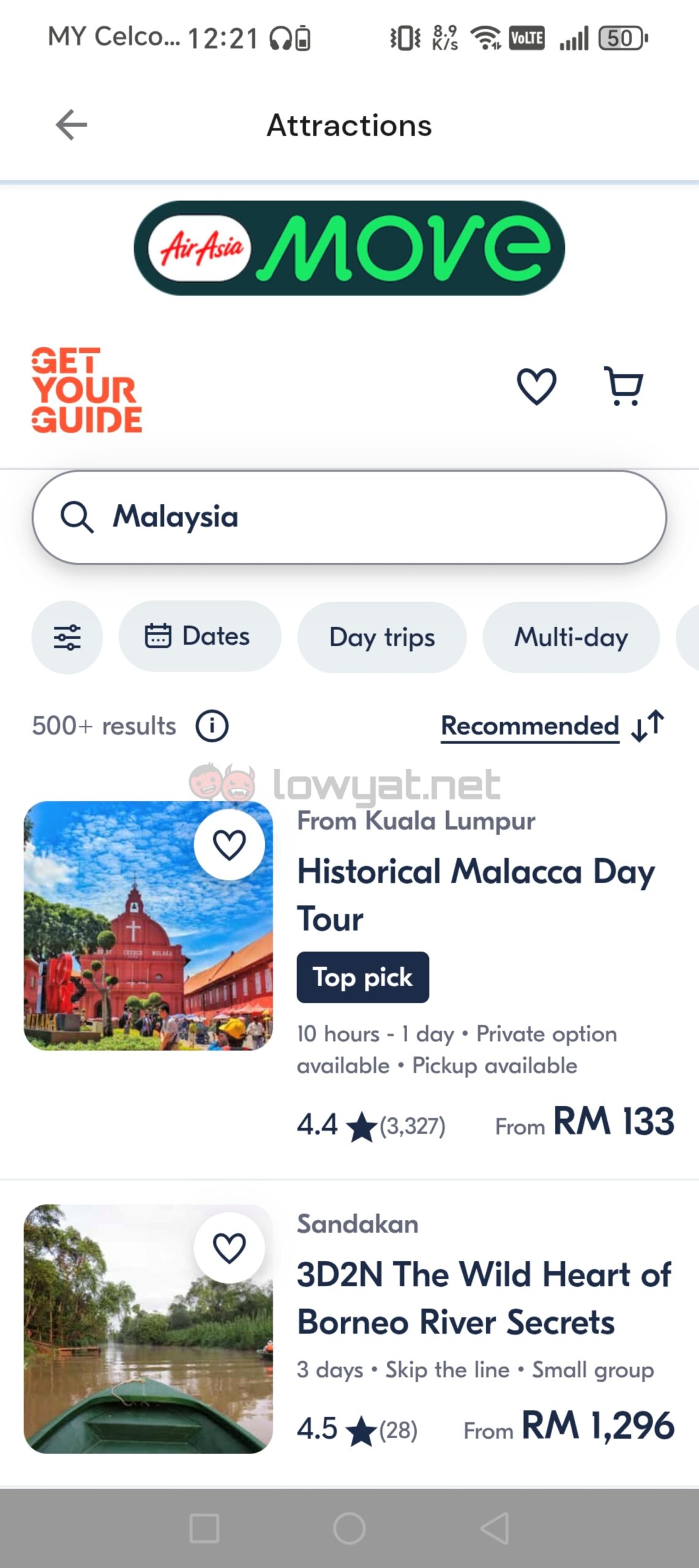This screenshot has width=699, height=1568.
Task: Tap the GetYourGuide logo
Action: [86, 390]
